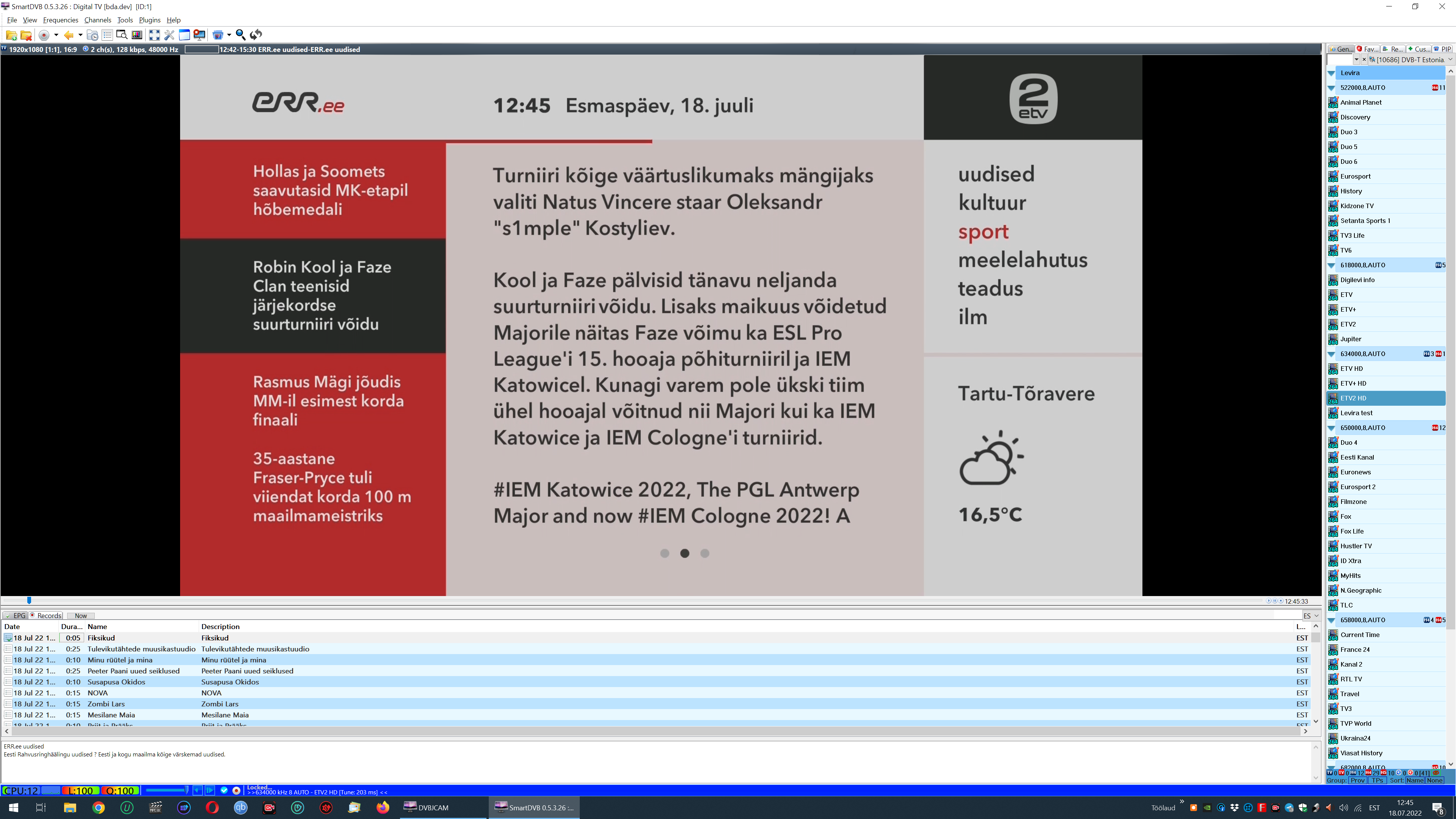1456x819 pixels.
Task: Select the Discovery channel
Action: pos(1386,117)
